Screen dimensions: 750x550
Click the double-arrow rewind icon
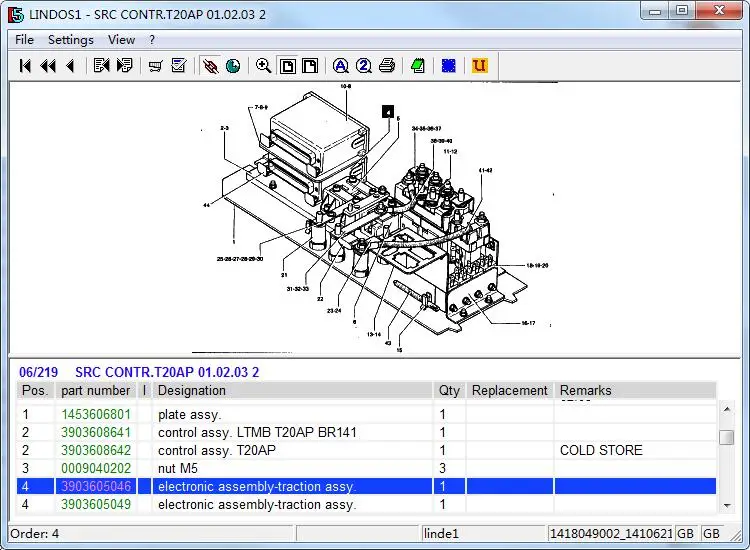pyautogui.click(x=48, y=66)
